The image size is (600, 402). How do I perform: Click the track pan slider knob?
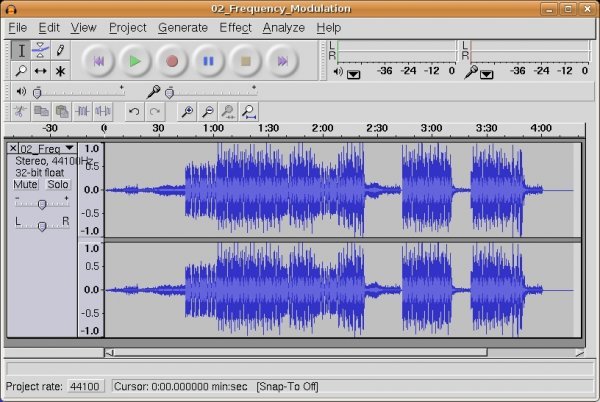click(41, 226)
